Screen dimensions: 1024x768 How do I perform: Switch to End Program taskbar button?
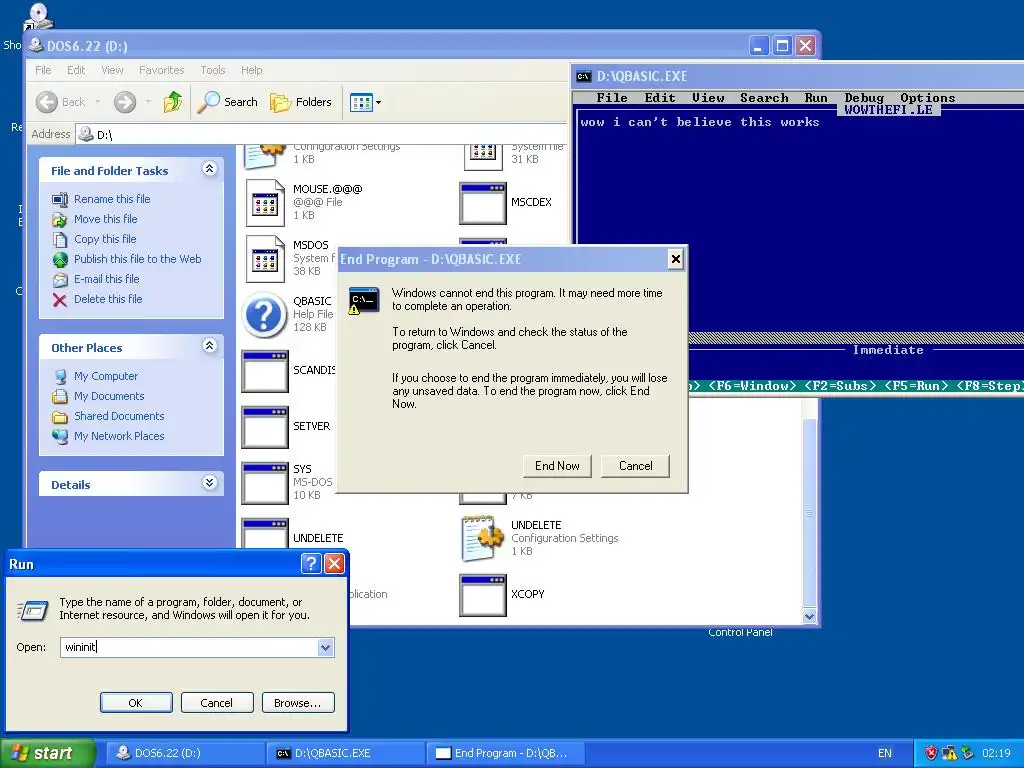pos(505,753)
